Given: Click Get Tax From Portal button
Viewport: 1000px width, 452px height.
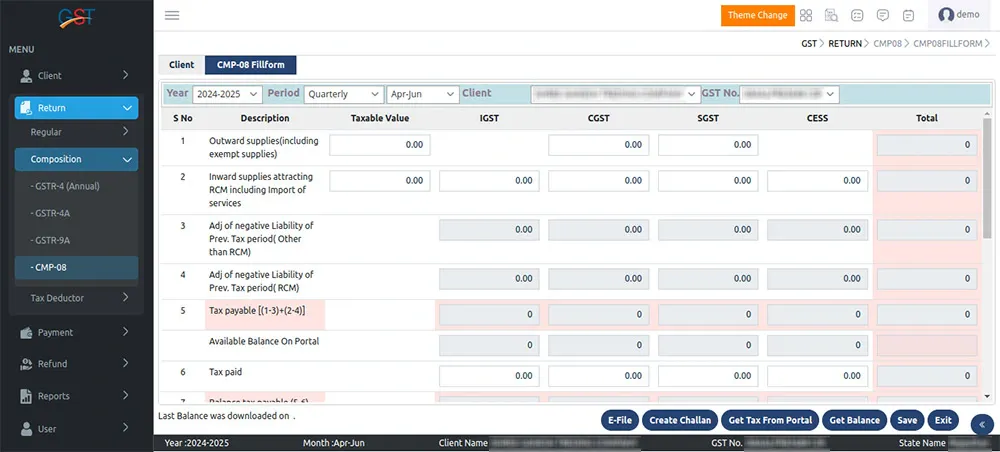Looking at the screenshot, I should [770, 420].
